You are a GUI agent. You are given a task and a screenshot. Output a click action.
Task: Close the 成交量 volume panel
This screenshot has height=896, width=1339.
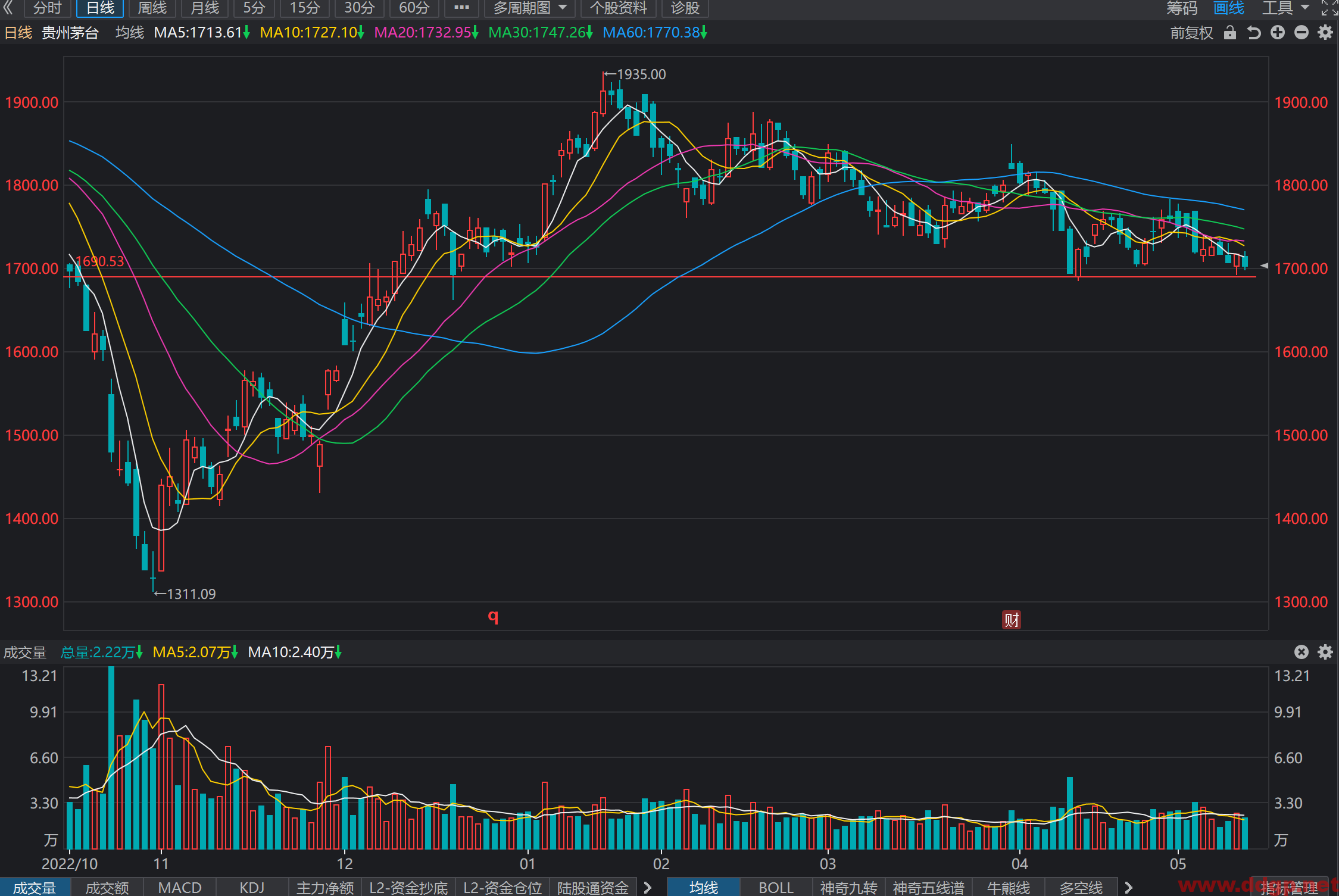tap(1301, 652)
